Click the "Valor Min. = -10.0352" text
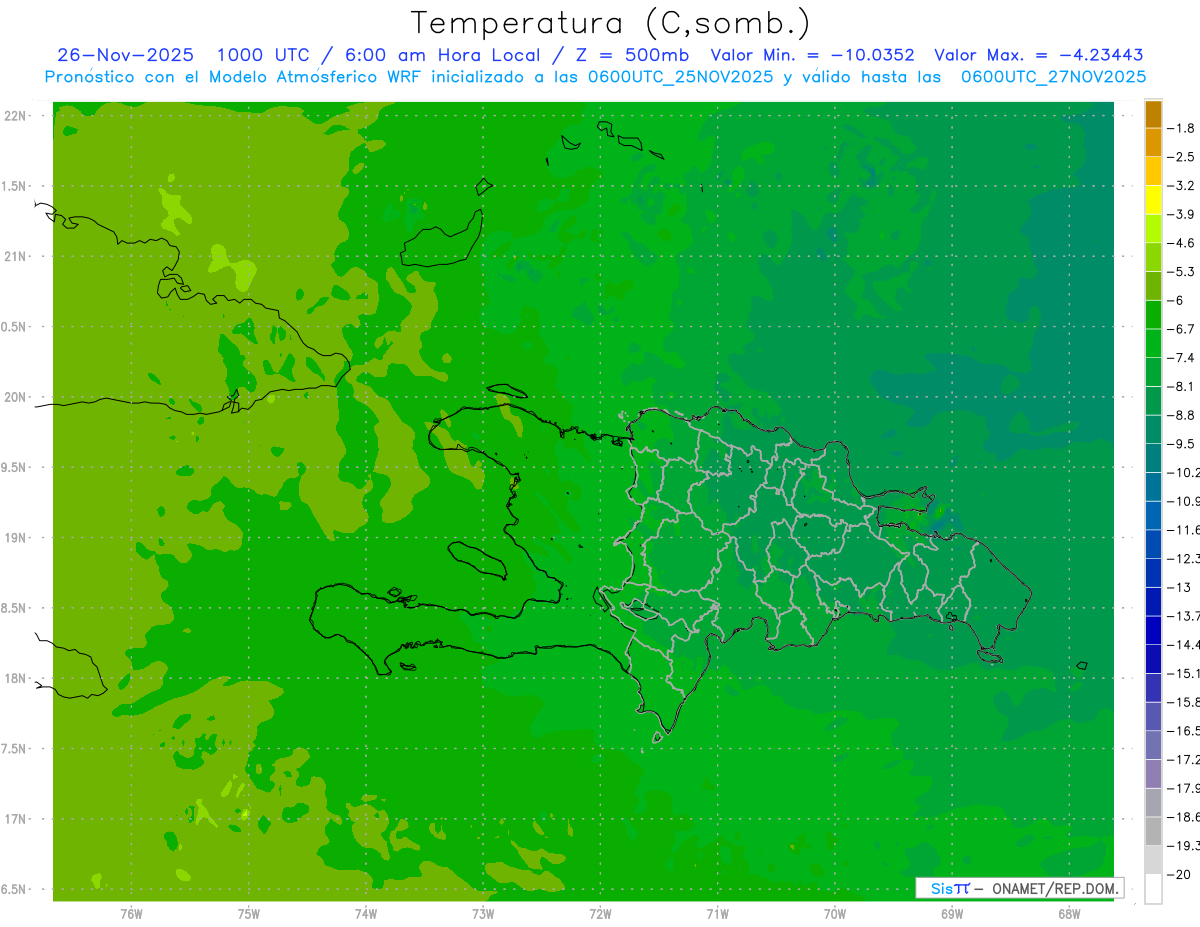 point(811,55)
